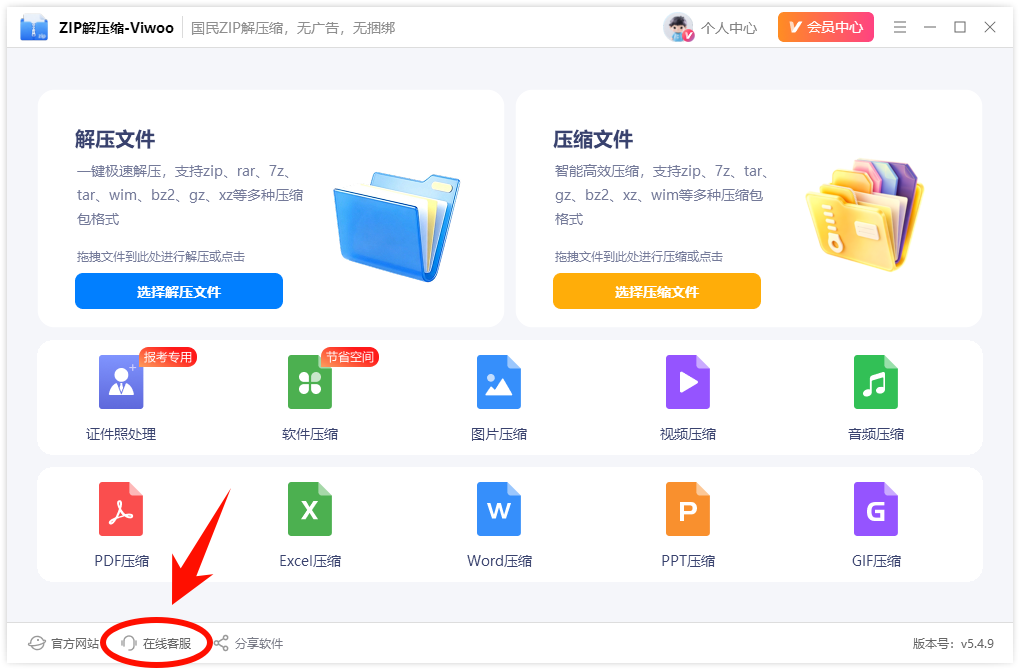Click the 证件照处理 label
Image resolution: width=1020 pixels, height=670 pixels.
121,434
